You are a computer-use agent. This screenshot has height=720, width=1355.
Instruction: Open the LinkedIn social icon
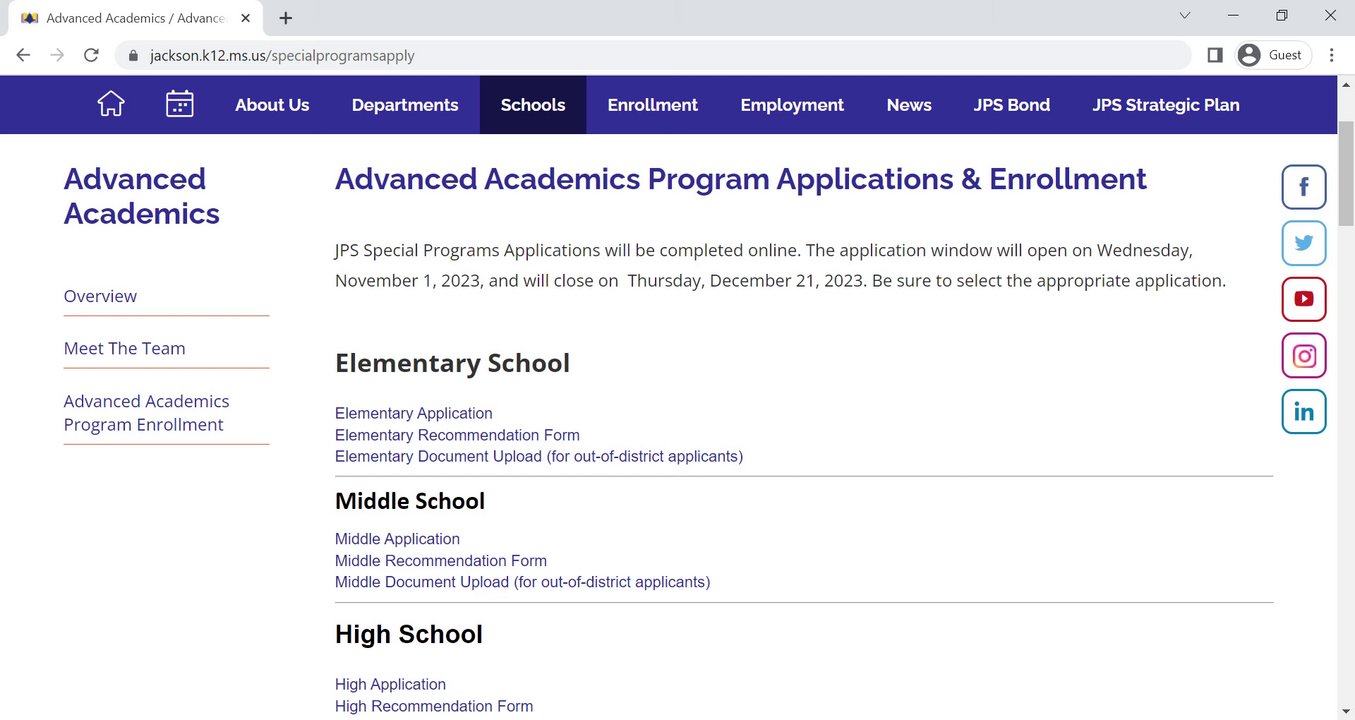[1304, 411]
